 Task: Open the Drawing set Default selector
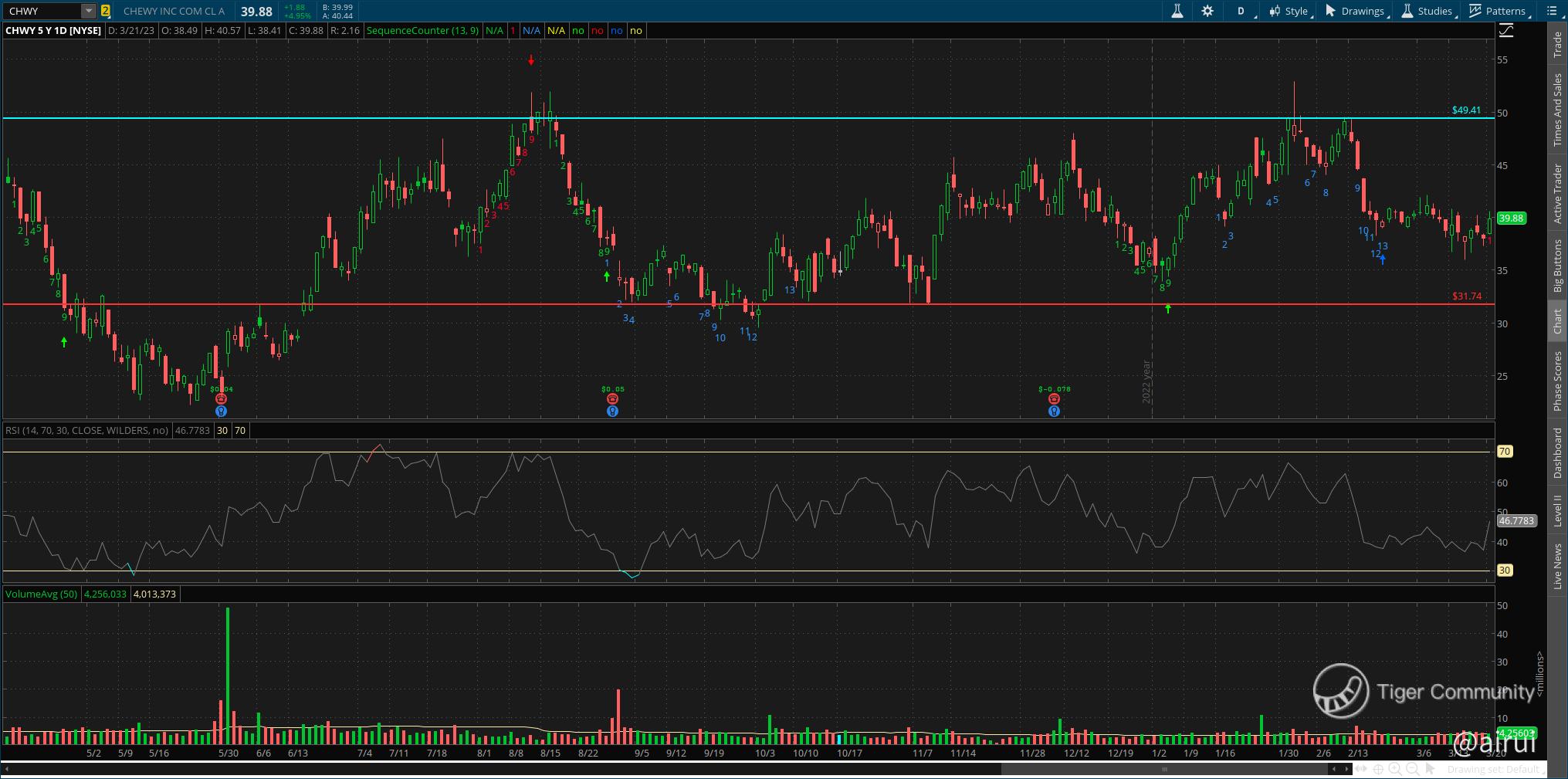(x=1493, y=769)
